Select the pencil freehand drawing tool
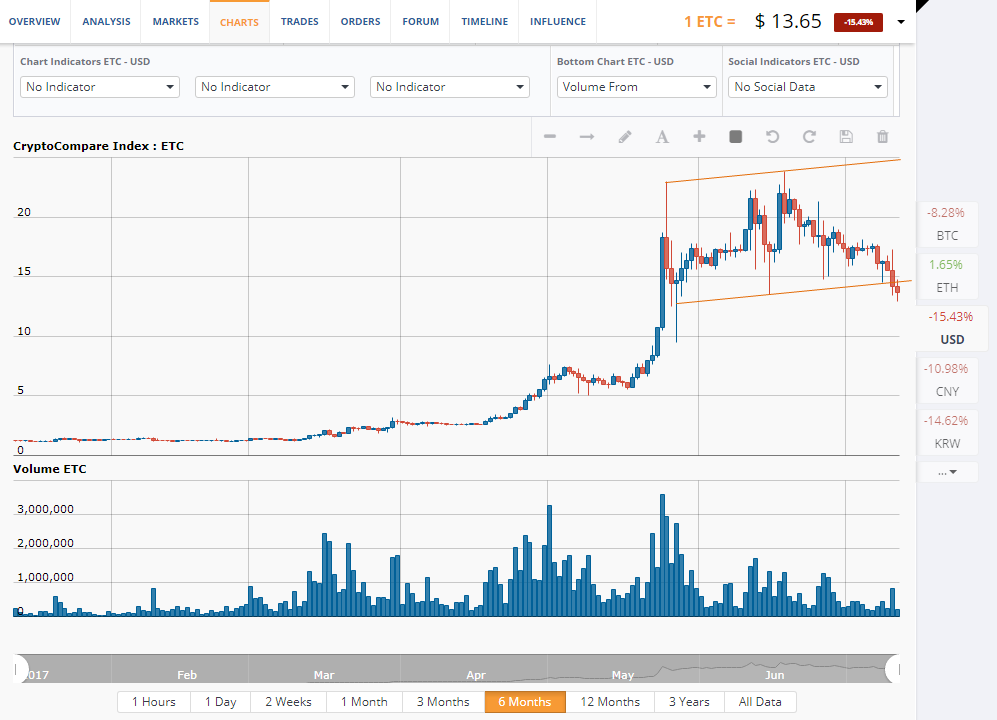This screenshot has height=720, width=997. (625, 137)
